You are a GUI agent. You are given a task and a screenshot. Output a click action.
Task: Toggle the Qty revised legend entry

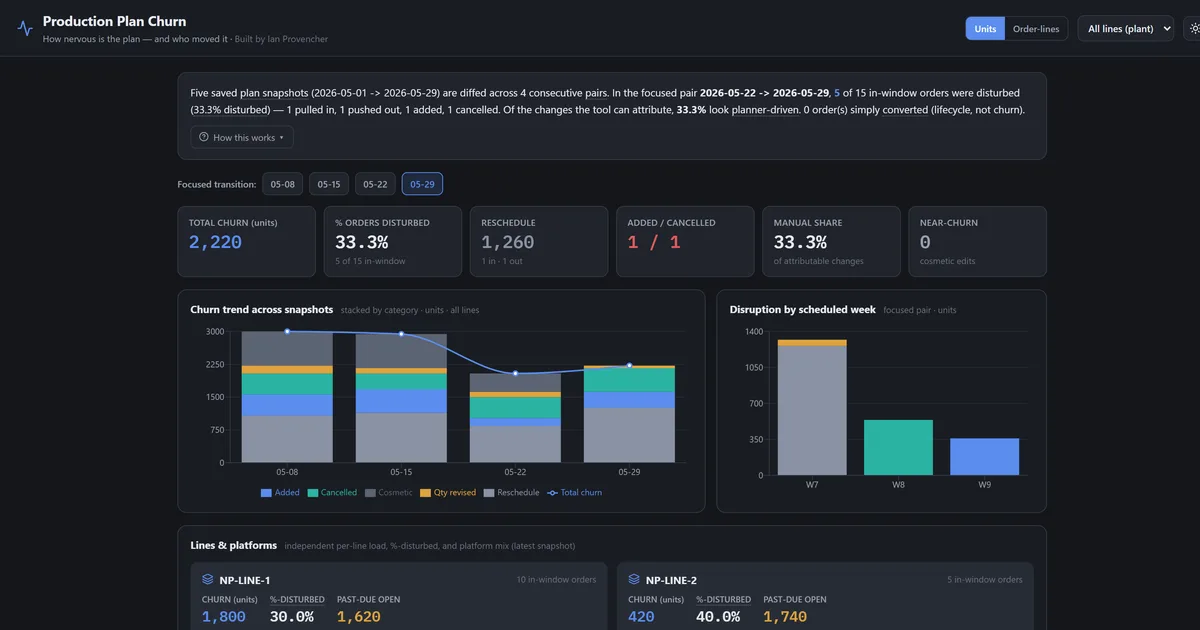448,493
